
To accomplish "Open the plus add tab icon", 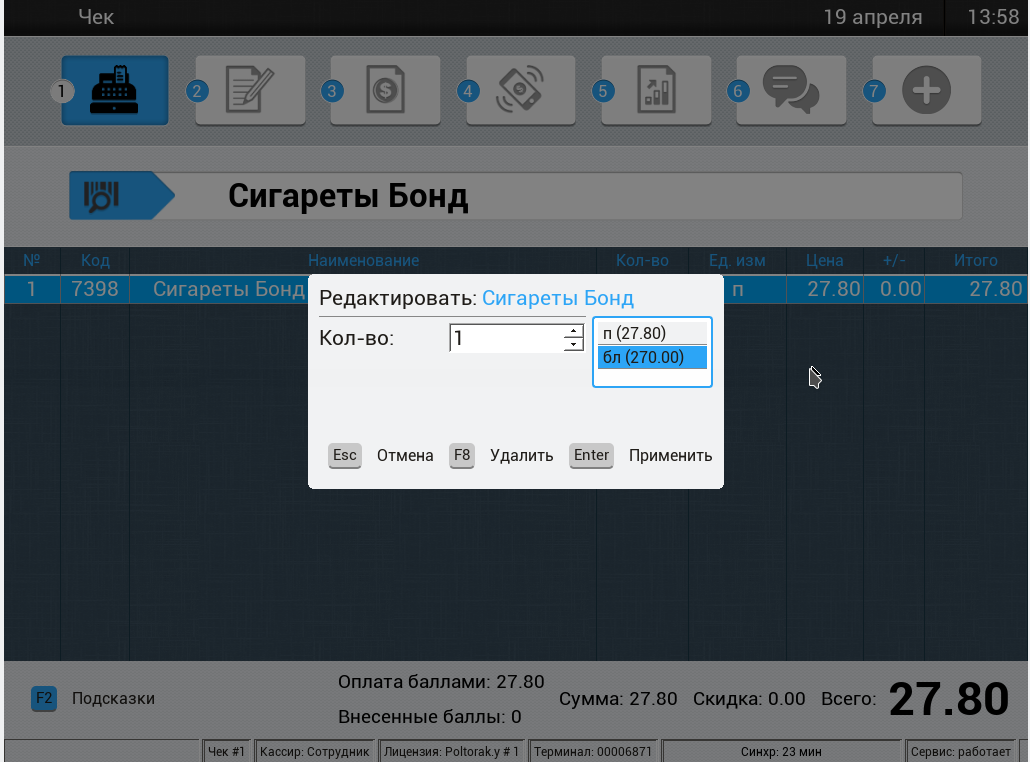I will 927,90.
